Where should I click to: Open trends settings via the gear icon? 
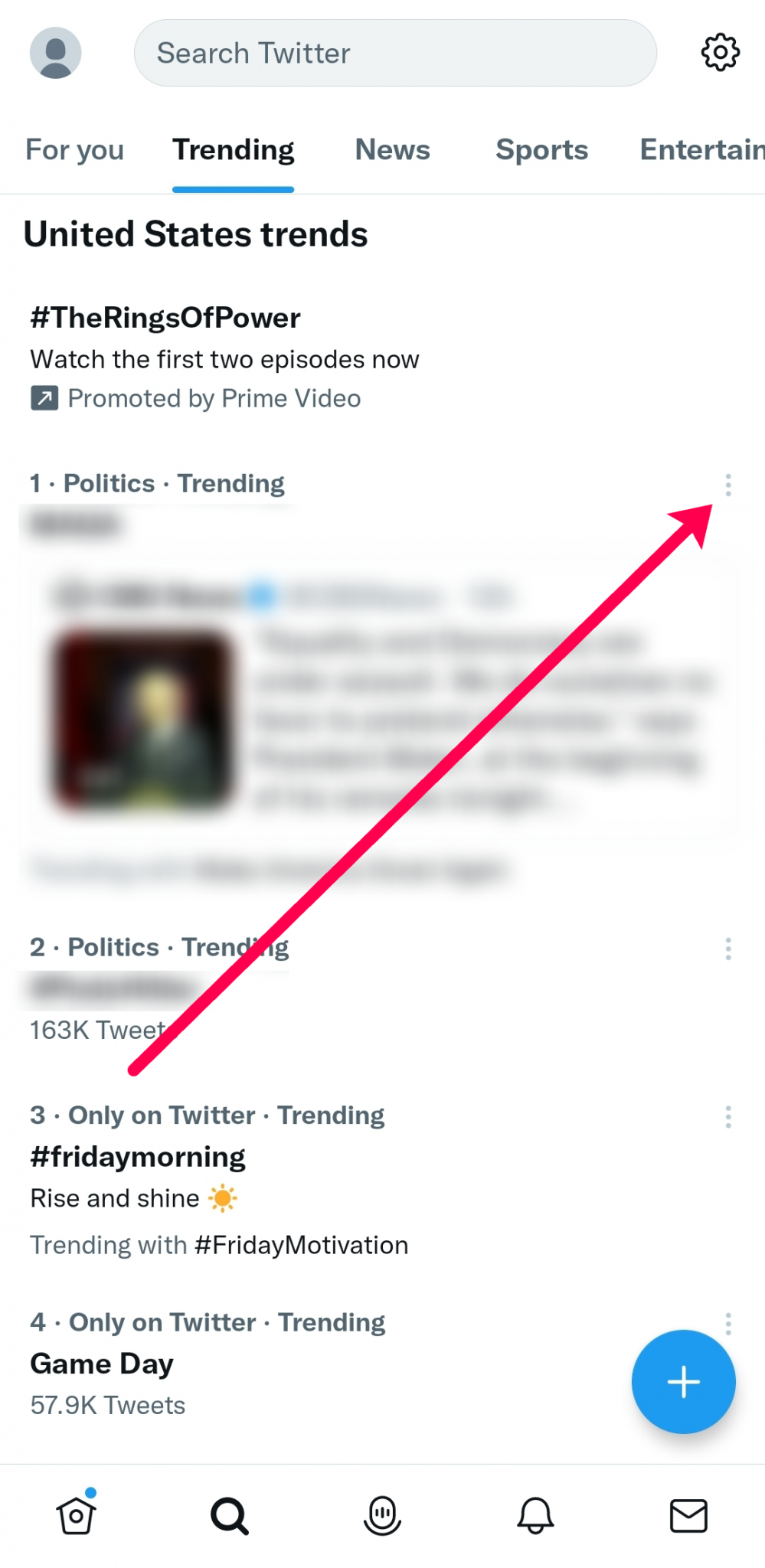(x=718, y=53)
